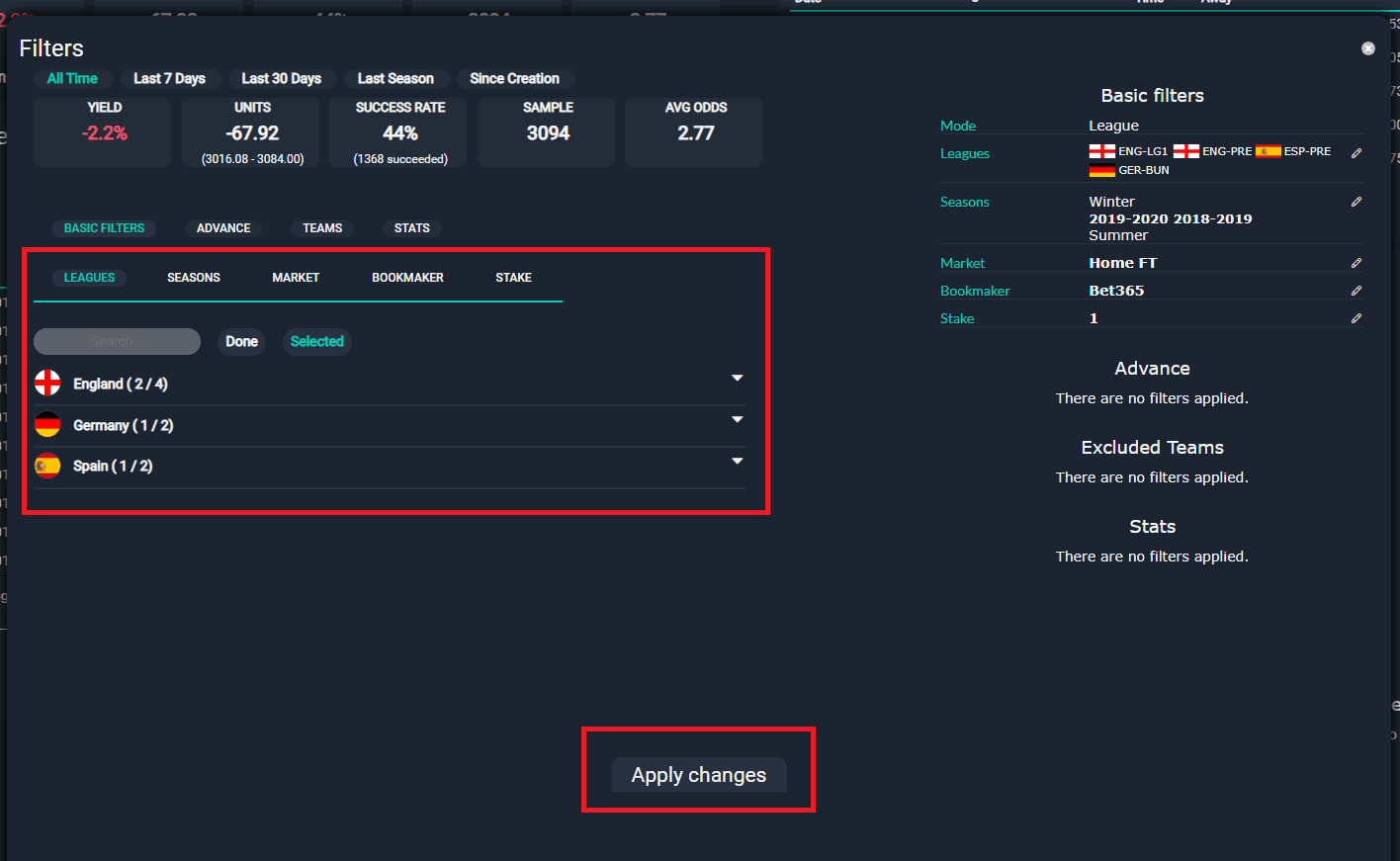Click the England flag icon
1400x861 pixels.
(47, 384)
